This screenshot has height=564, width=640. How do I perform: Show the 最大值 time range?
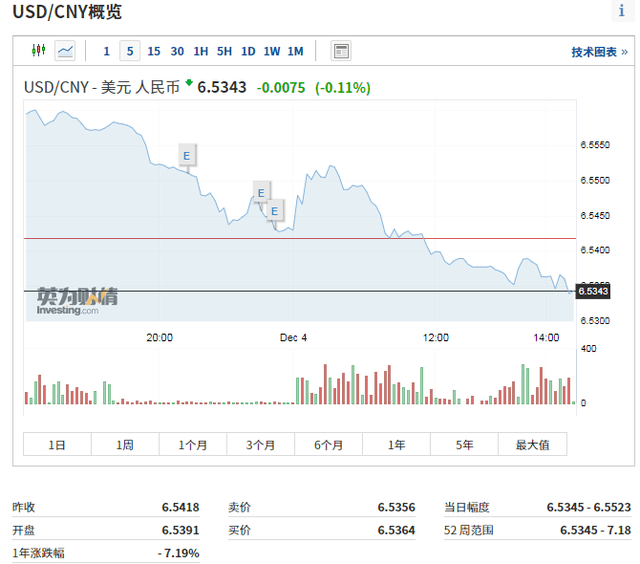click(x=532, y=445)
